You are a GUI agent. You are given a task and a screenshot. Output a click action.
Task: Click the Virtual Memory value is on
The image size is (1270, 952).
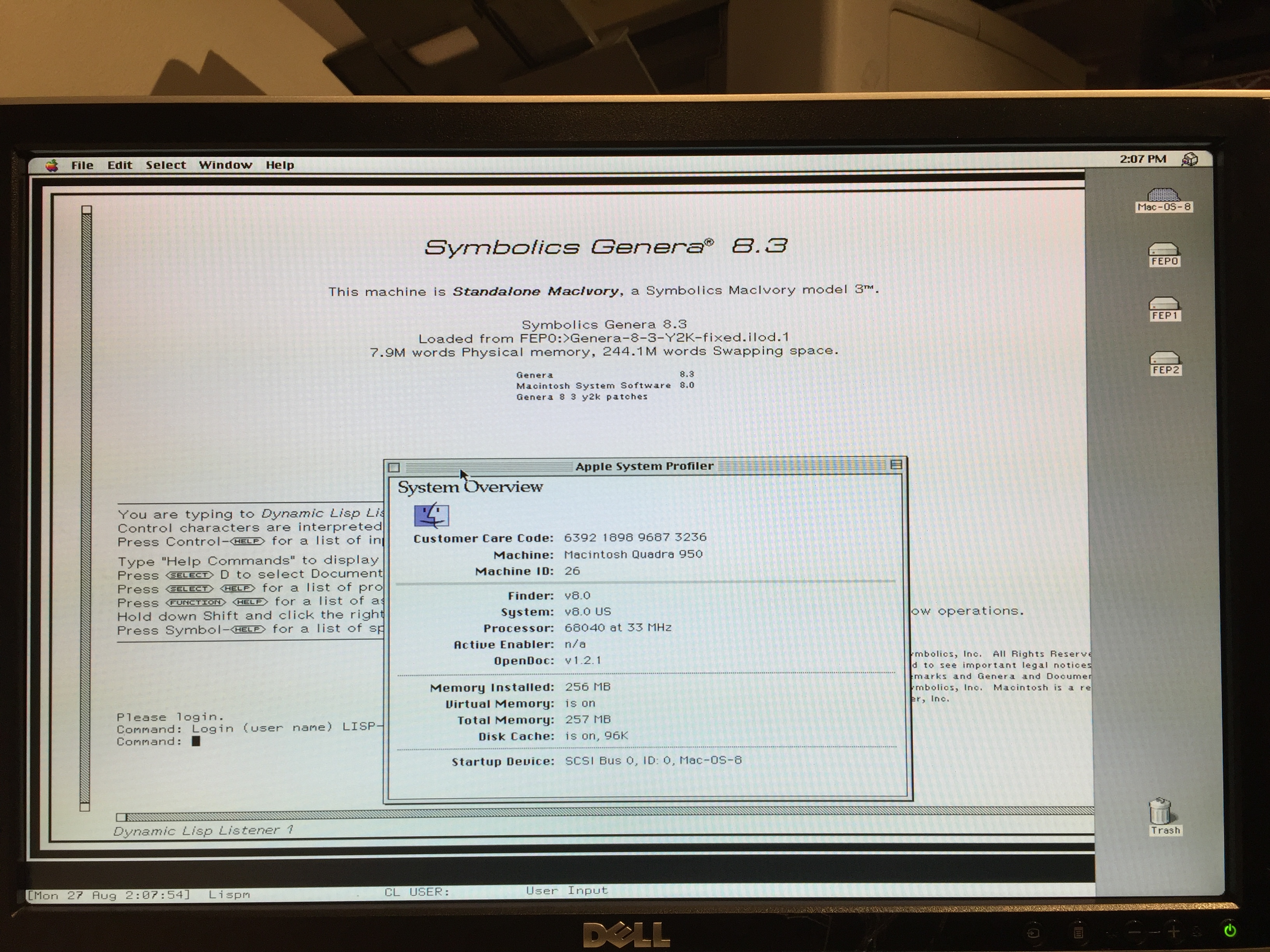pyautogui.click(x=581, y=703)
